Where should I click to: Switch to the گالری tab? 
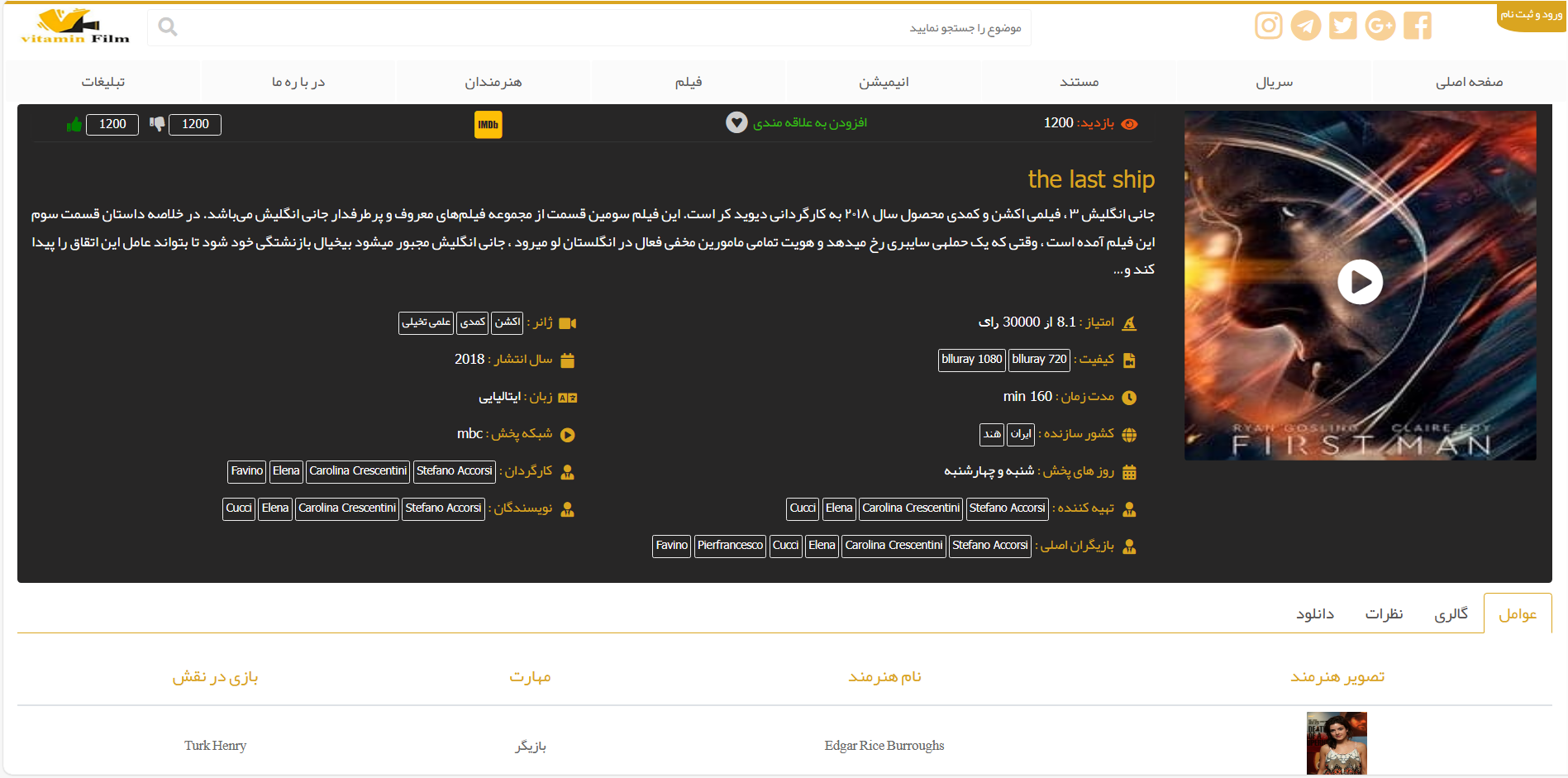(x=1451, y=613)
